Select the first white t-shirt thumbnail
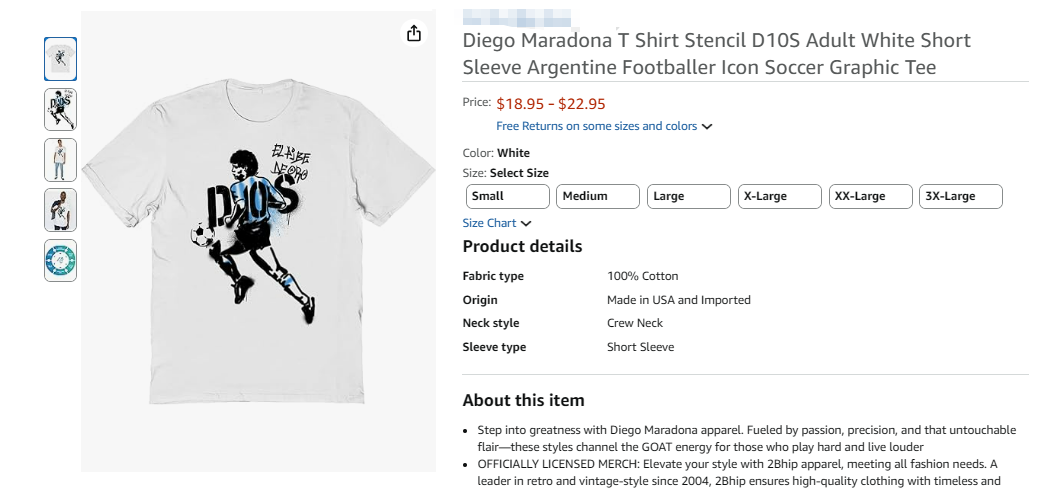 (60, 58)
